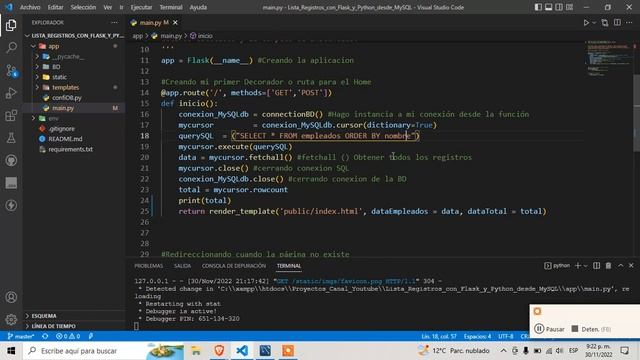Open Run and Debug view

[x=11, y=93]
